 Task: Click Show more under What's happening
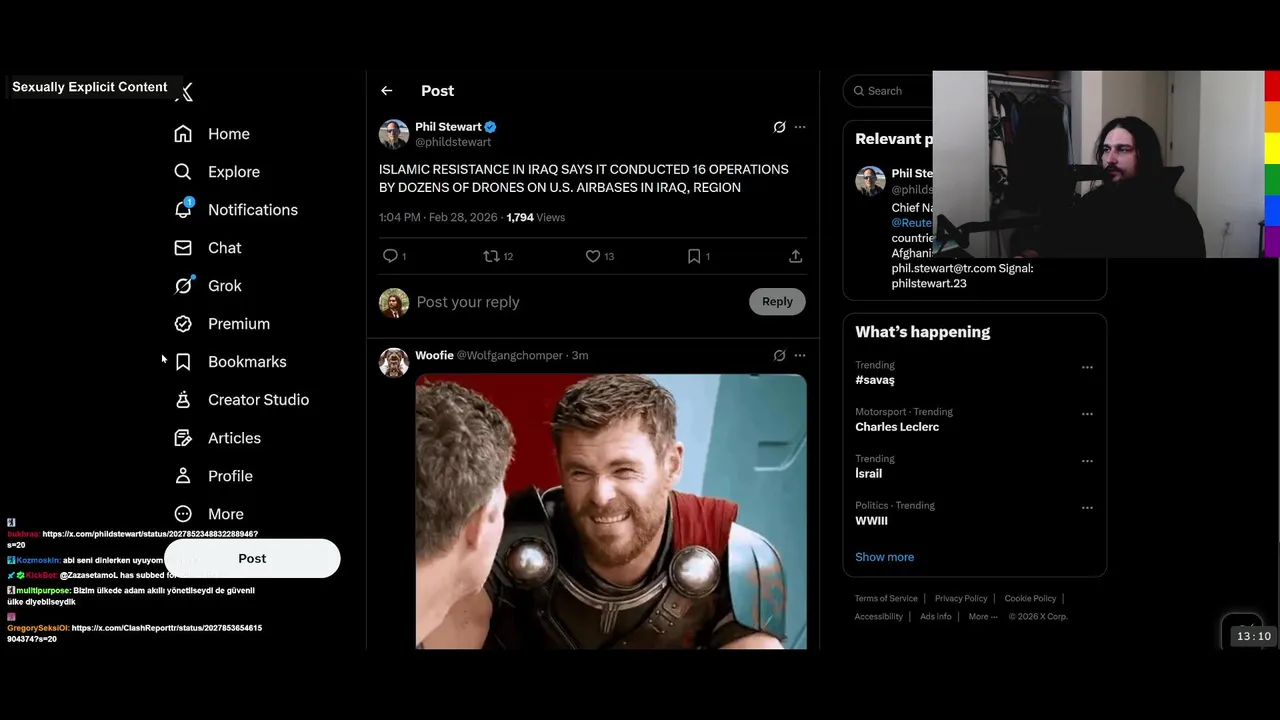pyautogui.click(x=884, y=557)
